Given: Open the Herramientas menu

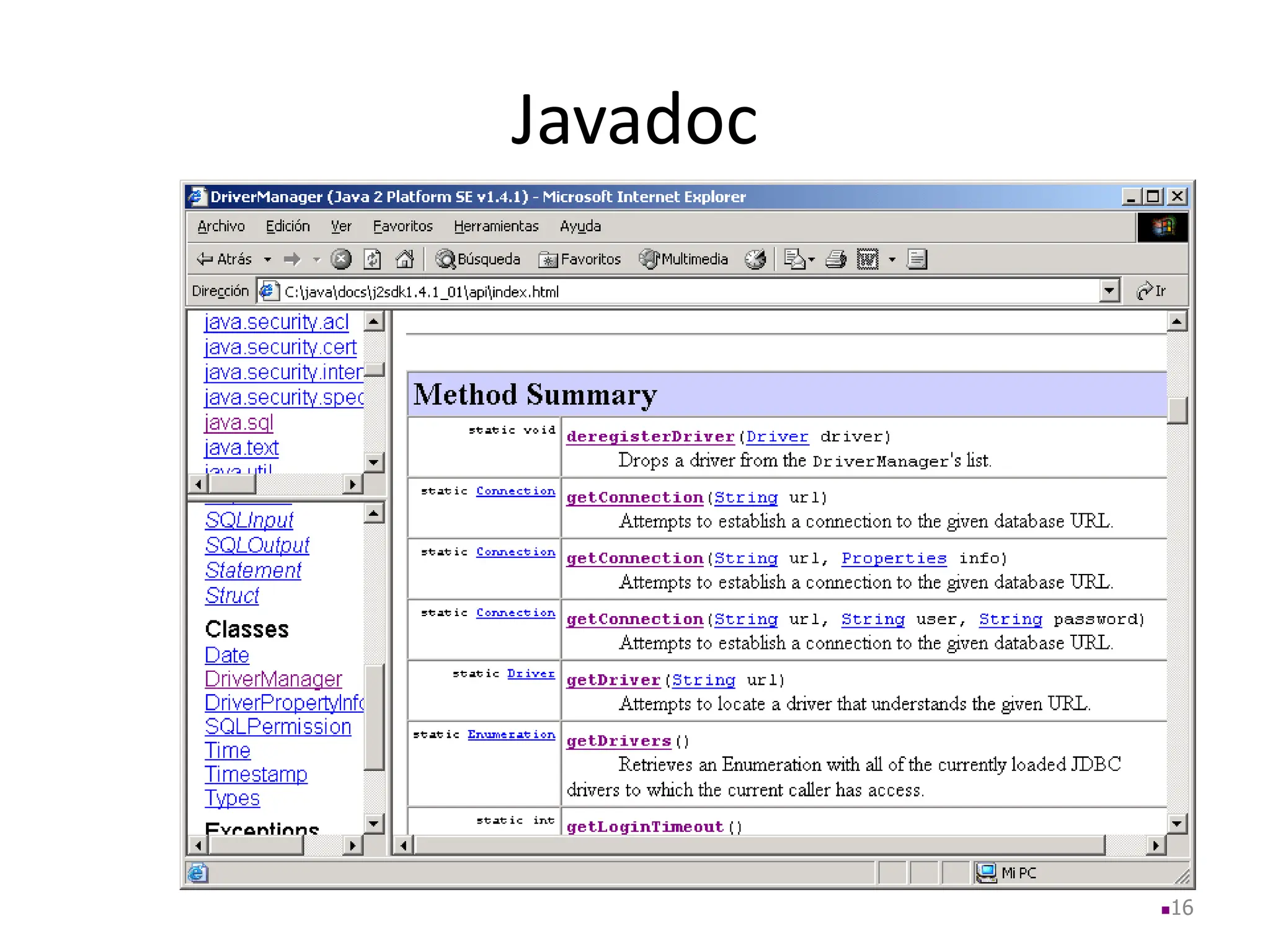Looking at the screenshot, I should (x=496, y=226).
